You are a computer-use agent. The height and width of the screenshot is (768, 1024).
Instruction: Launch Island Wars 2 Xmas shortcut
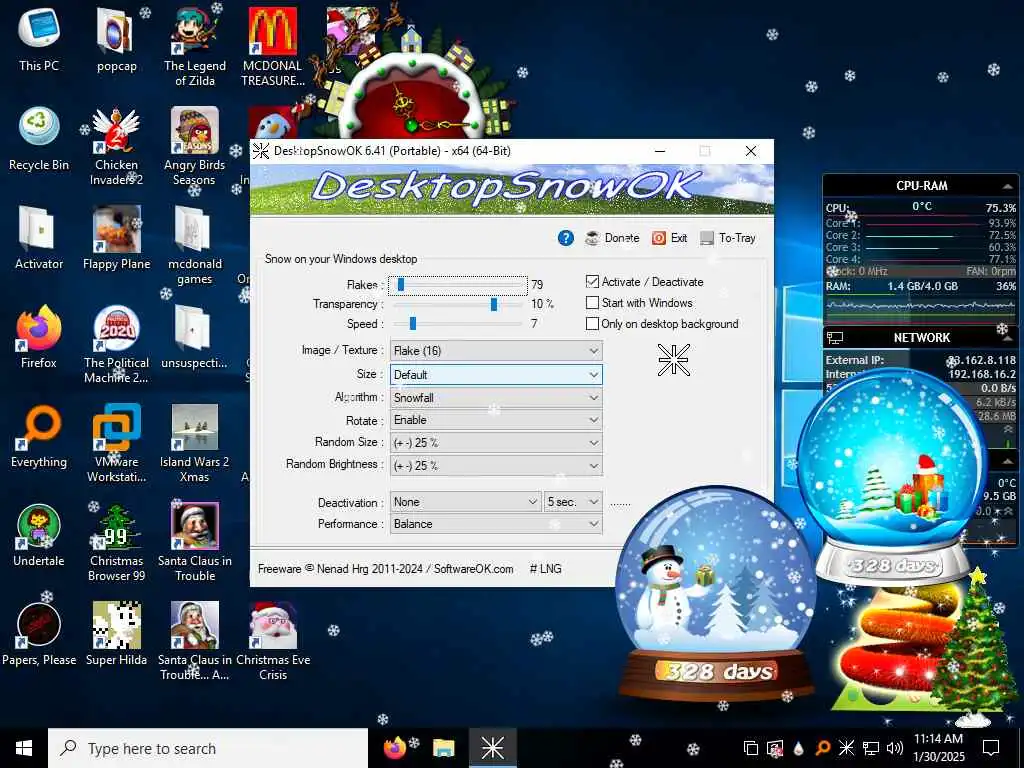195,443
